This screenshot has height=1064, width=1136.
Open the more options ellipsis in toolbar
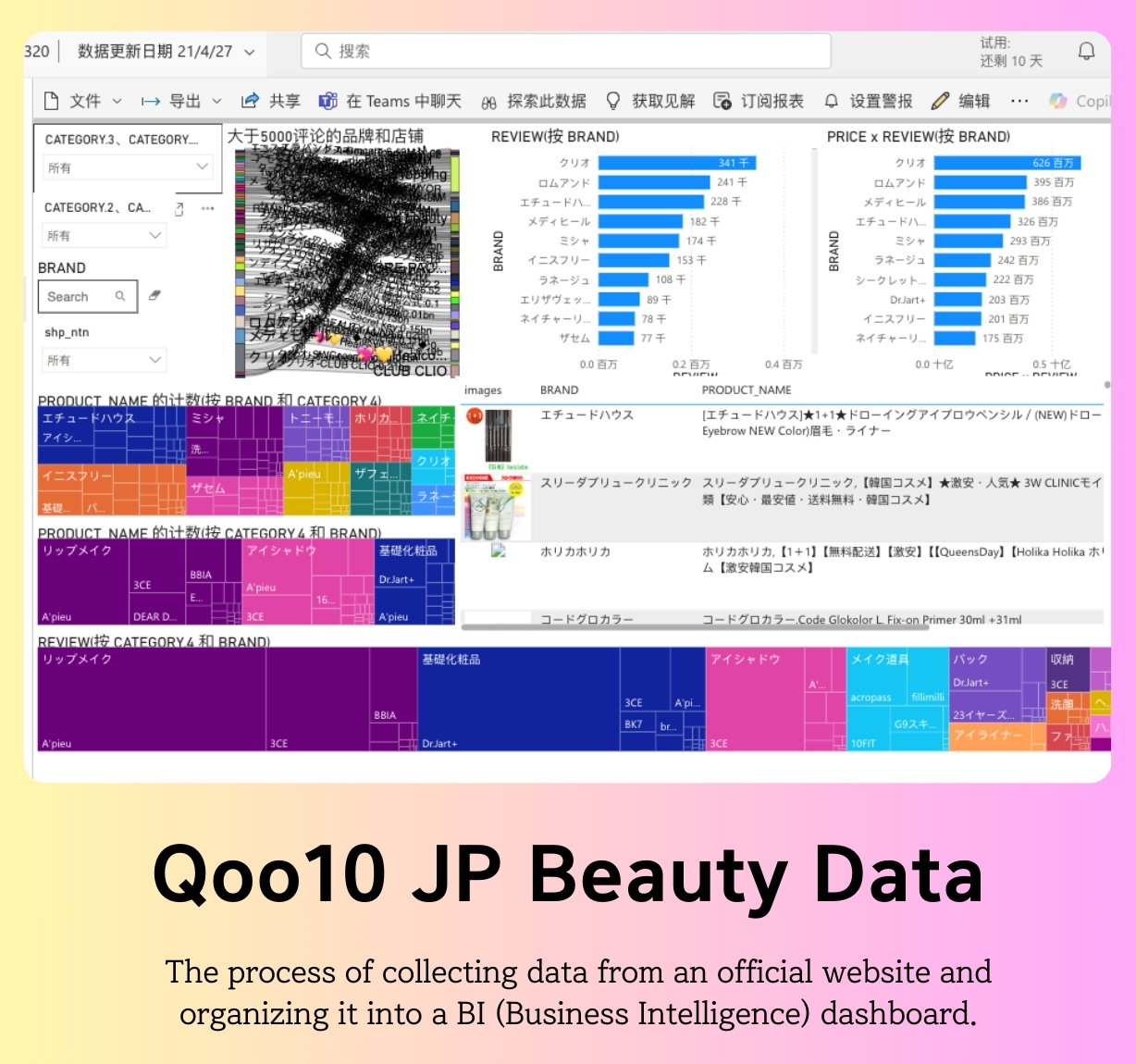point(1019,101)
